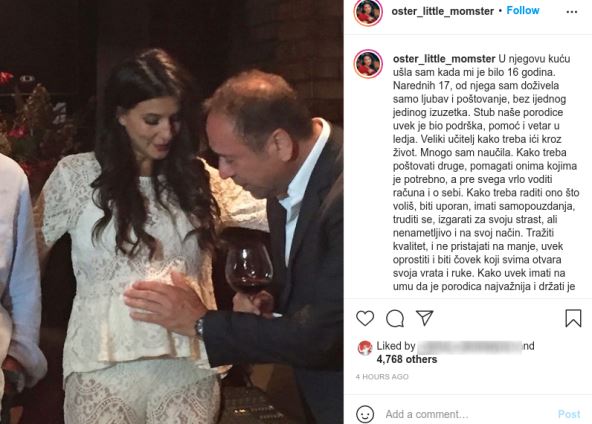Click the Liked by label

pyautogui.click(x=396, y=346)
